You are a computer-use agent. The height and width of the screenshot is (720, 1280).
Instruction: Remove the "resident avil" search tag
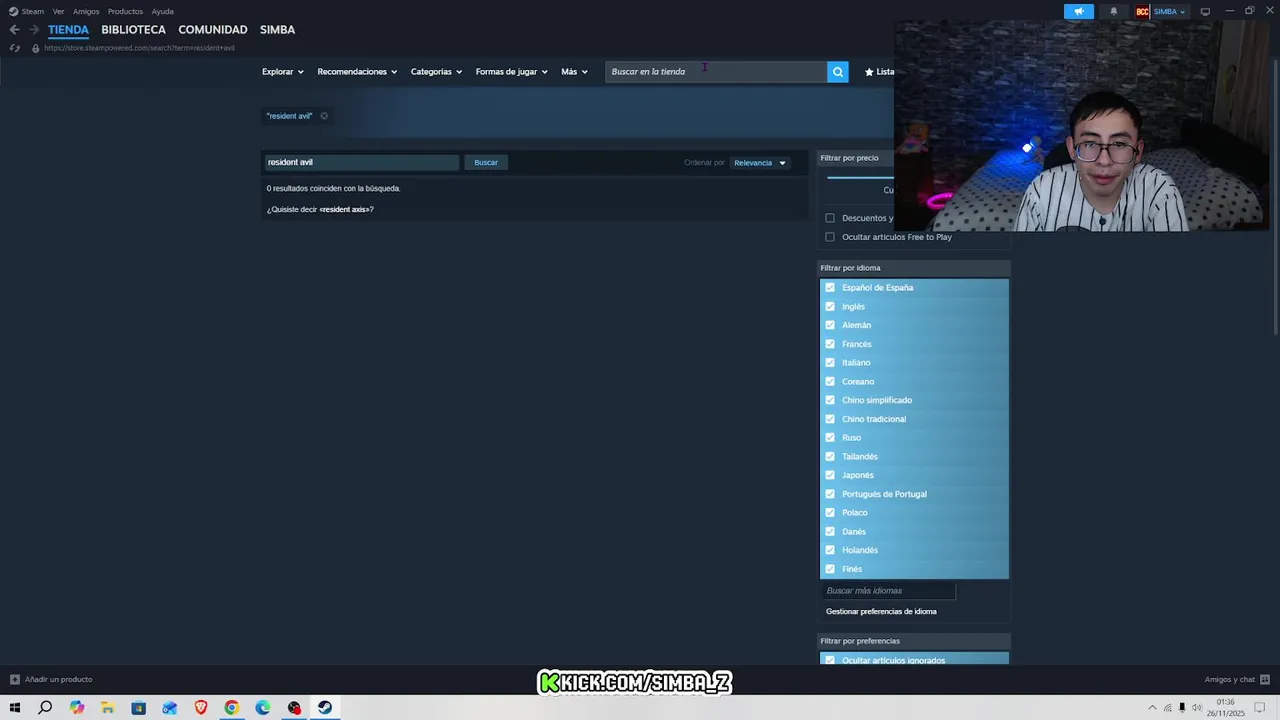click(324, 116)
